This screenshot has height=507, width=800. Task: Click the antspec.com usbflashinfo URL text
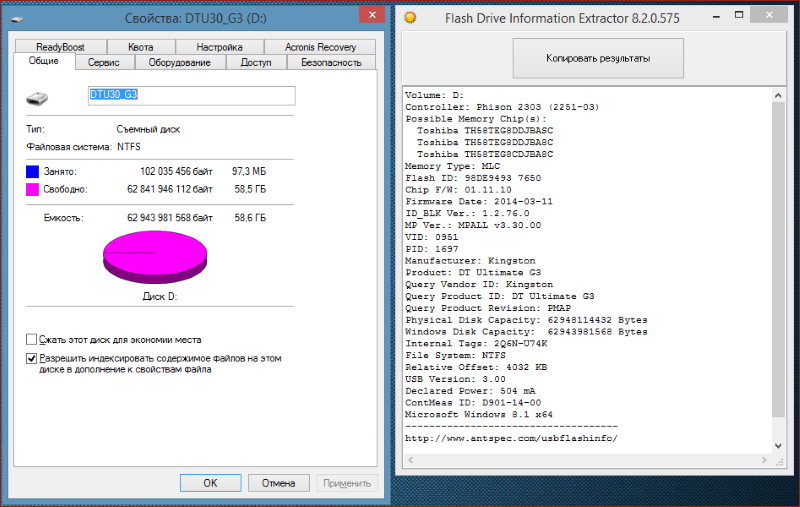511,438
